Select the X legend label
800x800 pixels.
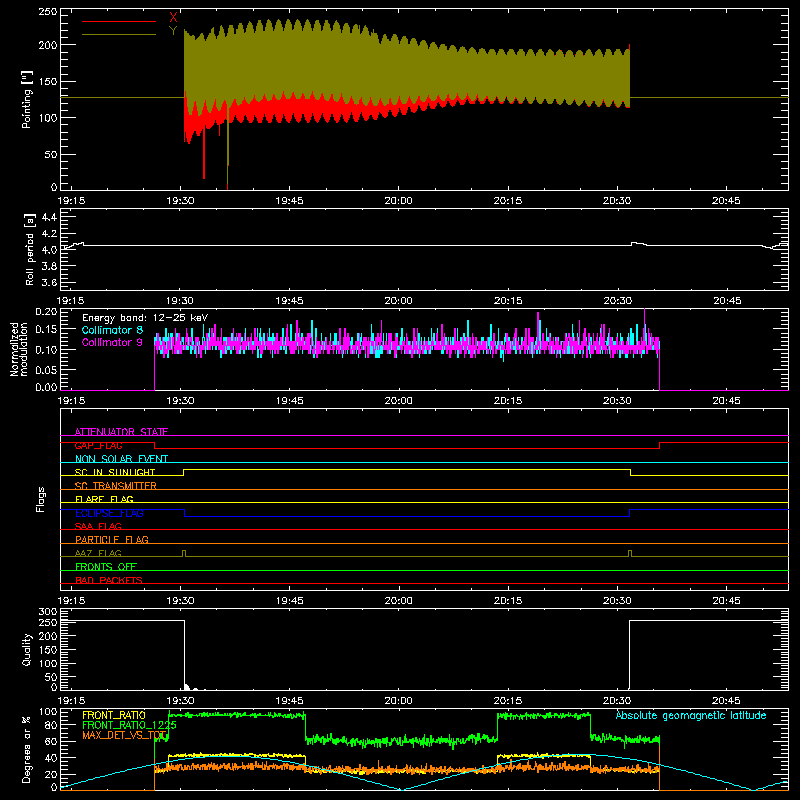tap(173, 18)
